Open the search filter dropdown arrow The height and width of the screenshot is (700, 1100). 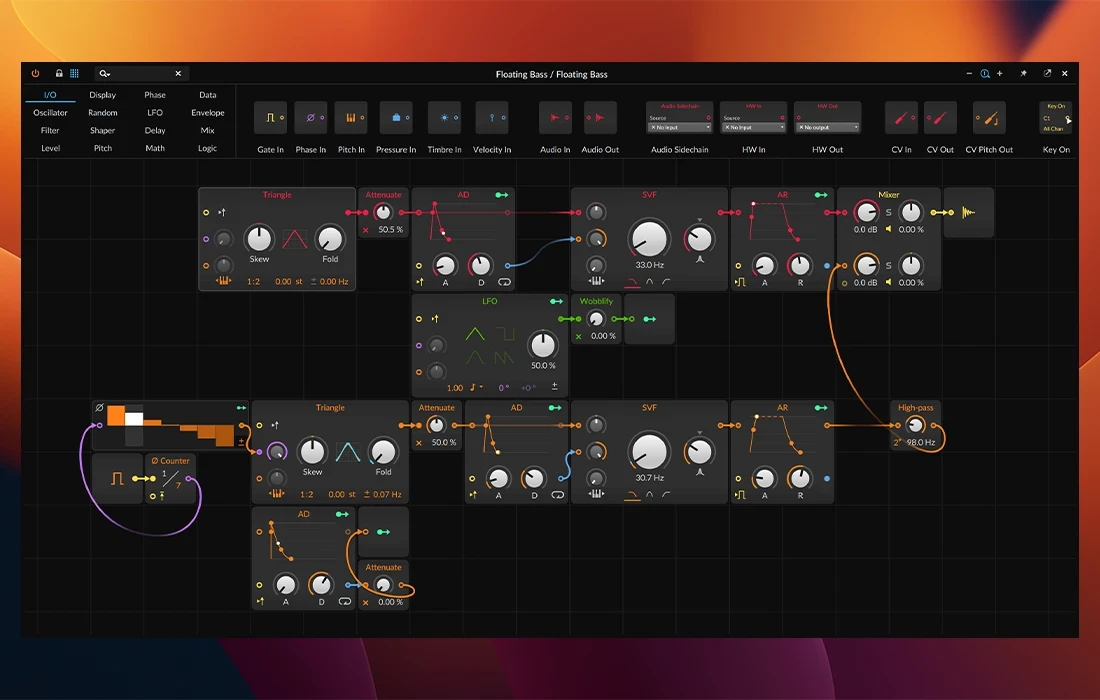[106, 73]
